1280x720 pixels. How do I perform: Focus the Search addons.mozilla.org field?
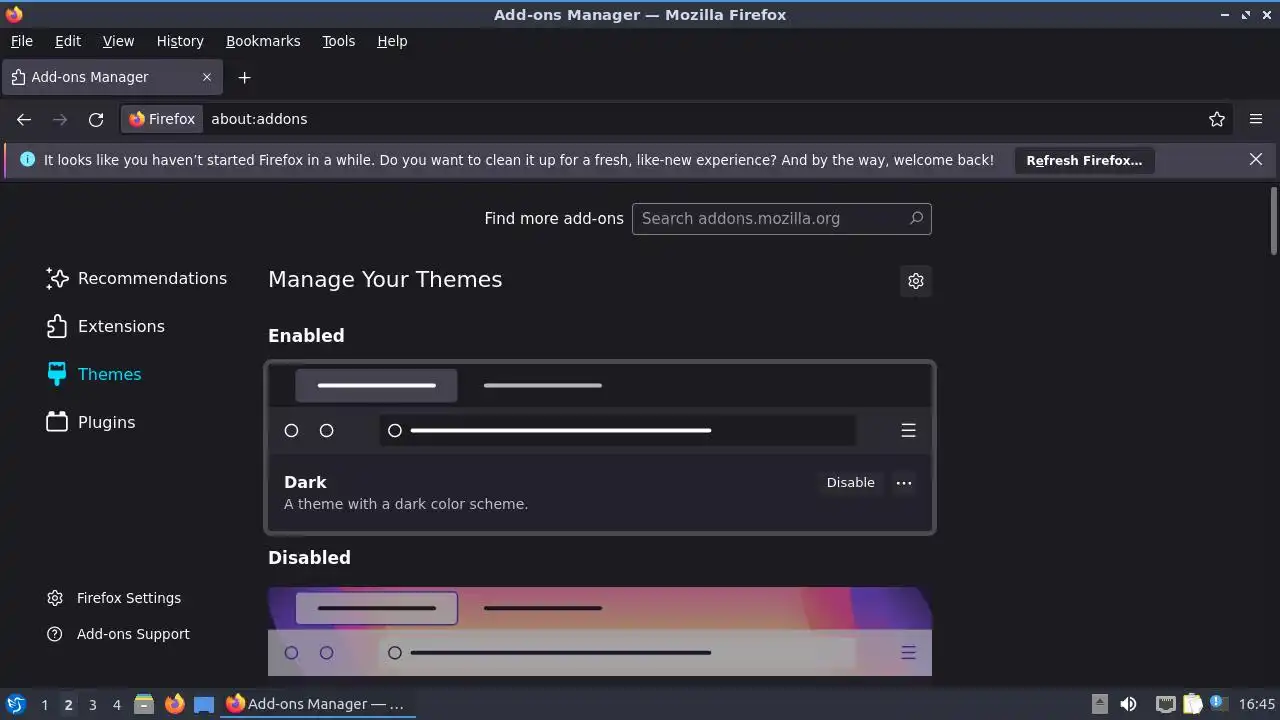(781, 219)
